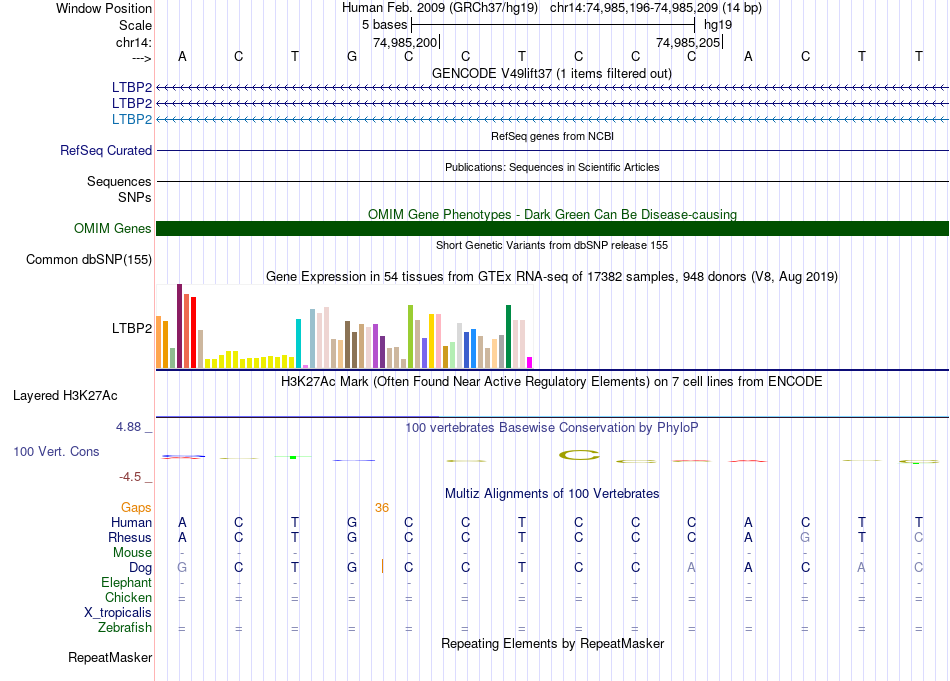Click the orange insertion tick in Dog row
The image size is (950, 681).
382,566
